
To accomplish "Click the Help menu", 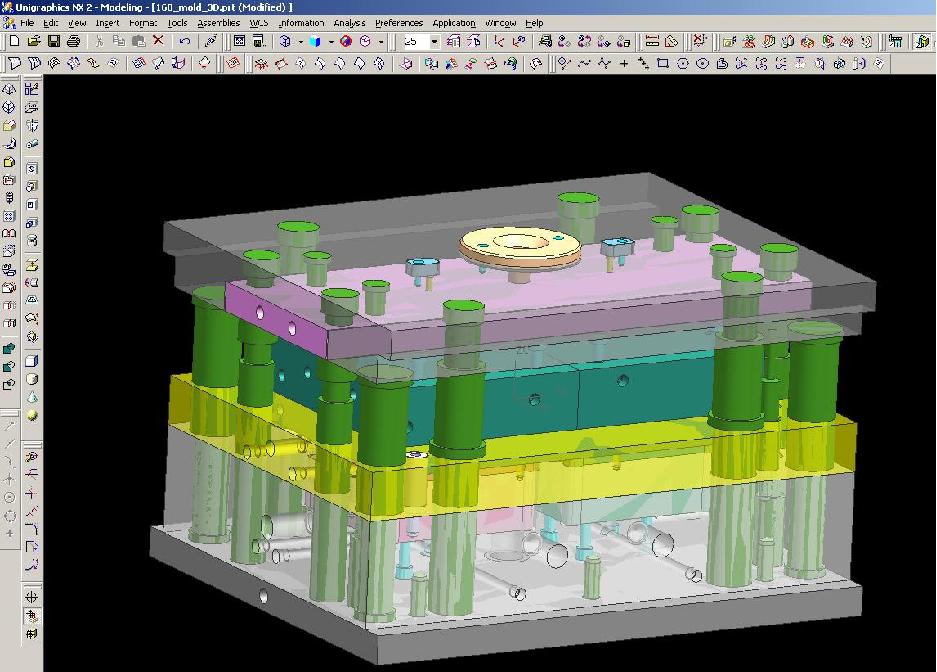I will tap(534, 22).
